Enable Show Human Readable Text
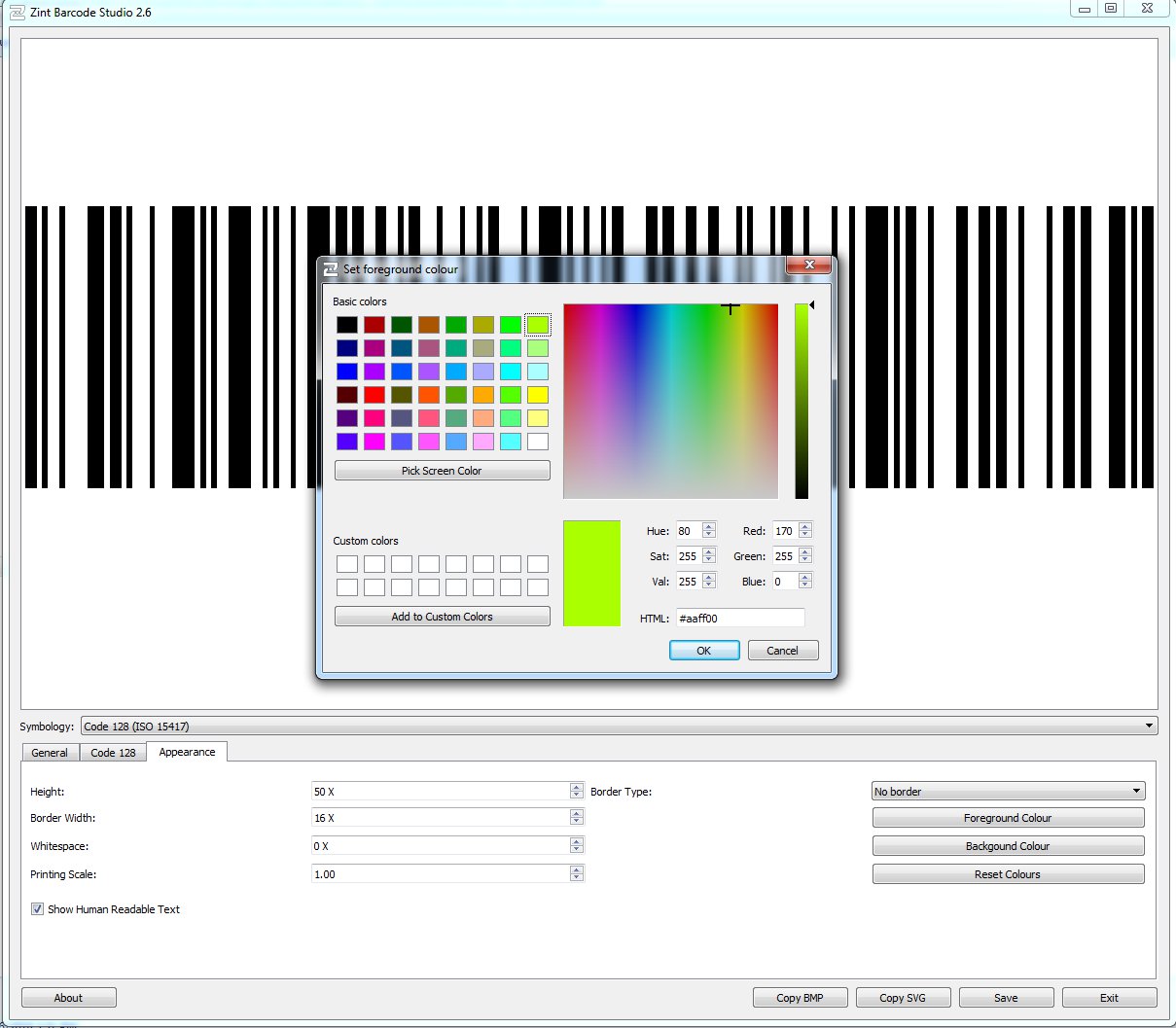 [x=37, y=908]
